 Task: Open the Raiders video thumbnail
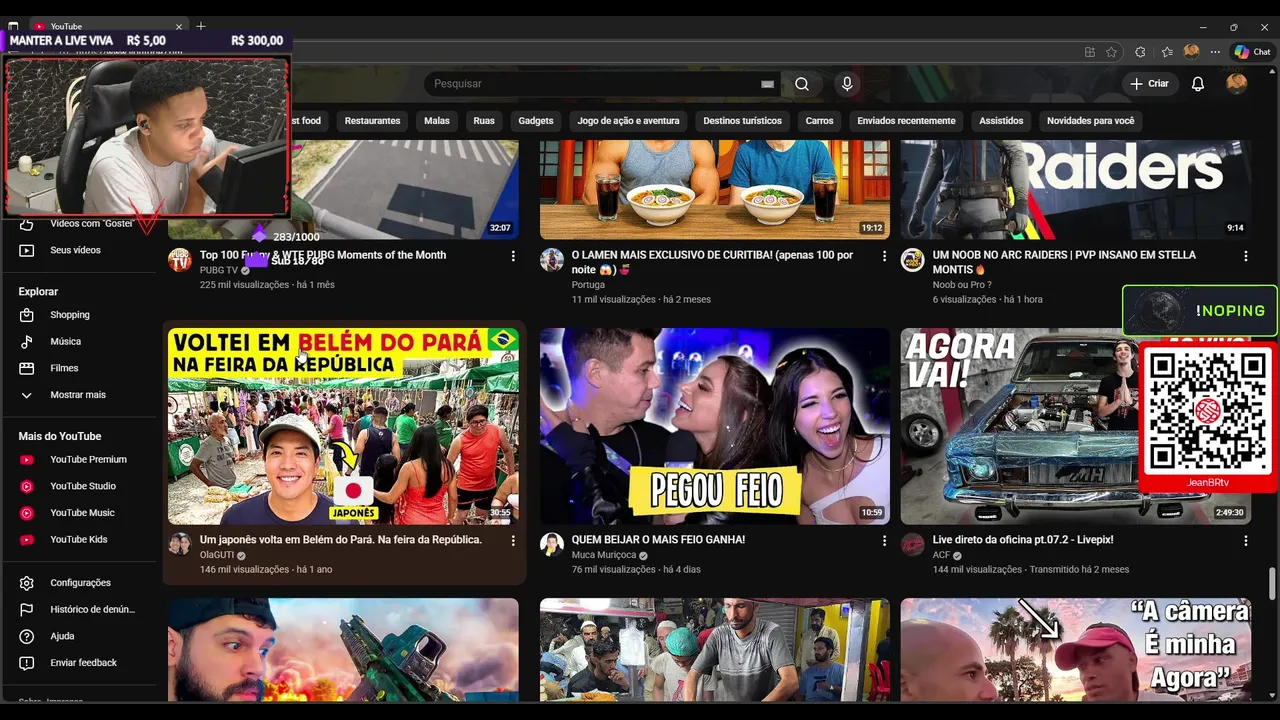[x=1076, y=189]
